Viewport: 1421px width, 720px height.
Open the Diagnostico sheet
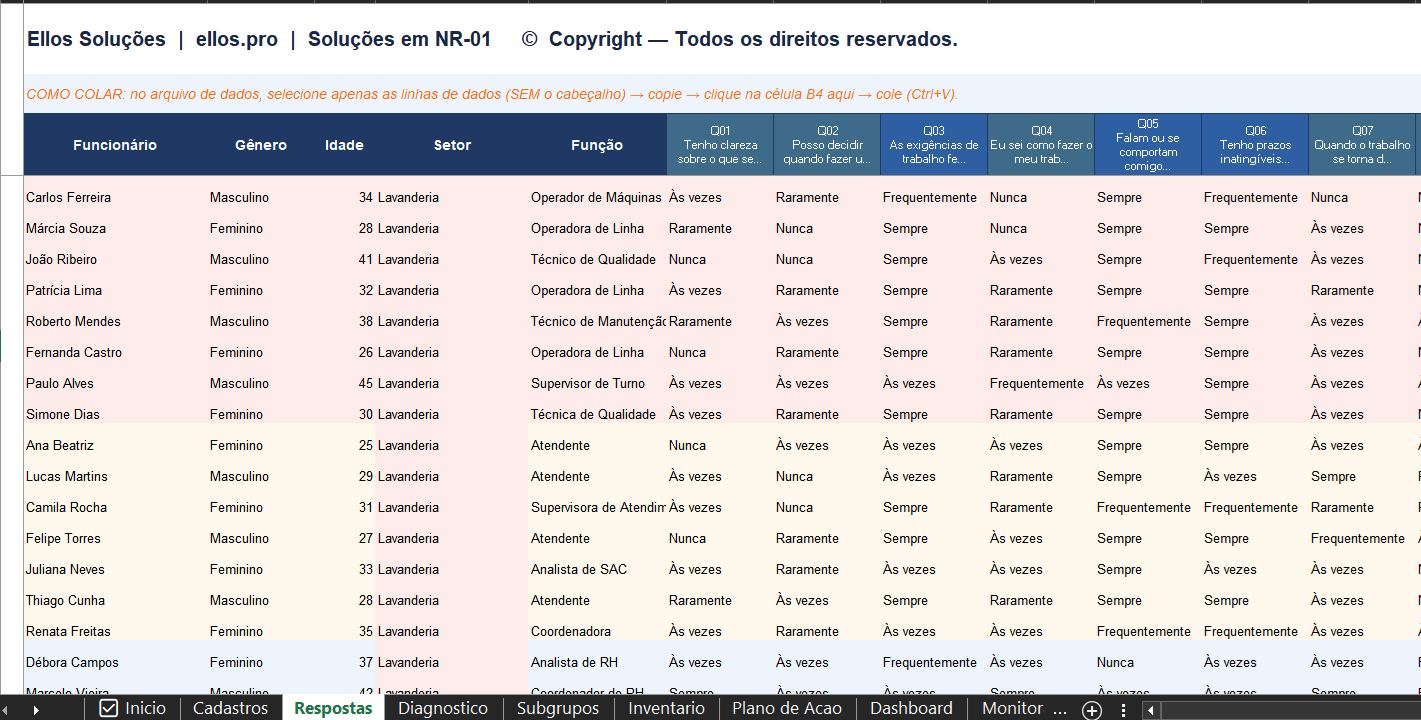coord(442,708)
